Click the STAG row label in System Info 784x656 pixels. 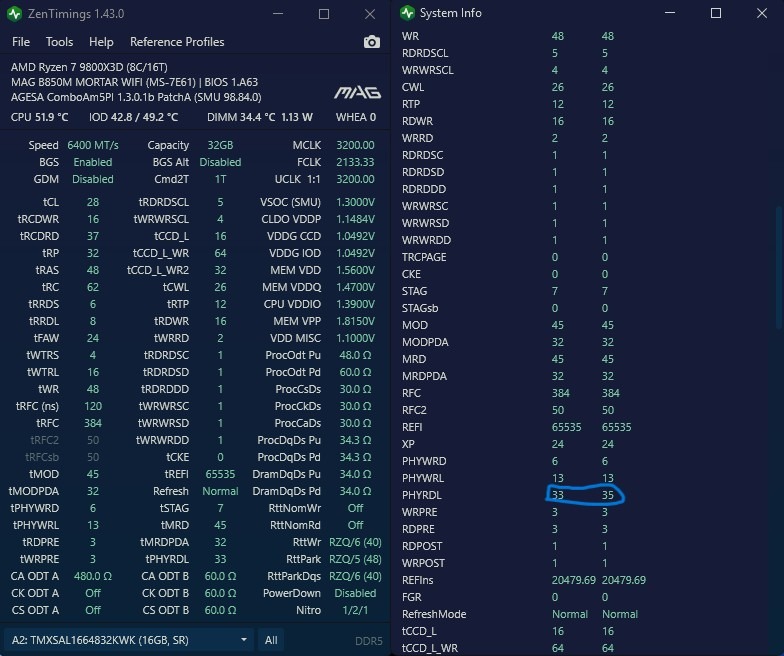tap(414, 291)
